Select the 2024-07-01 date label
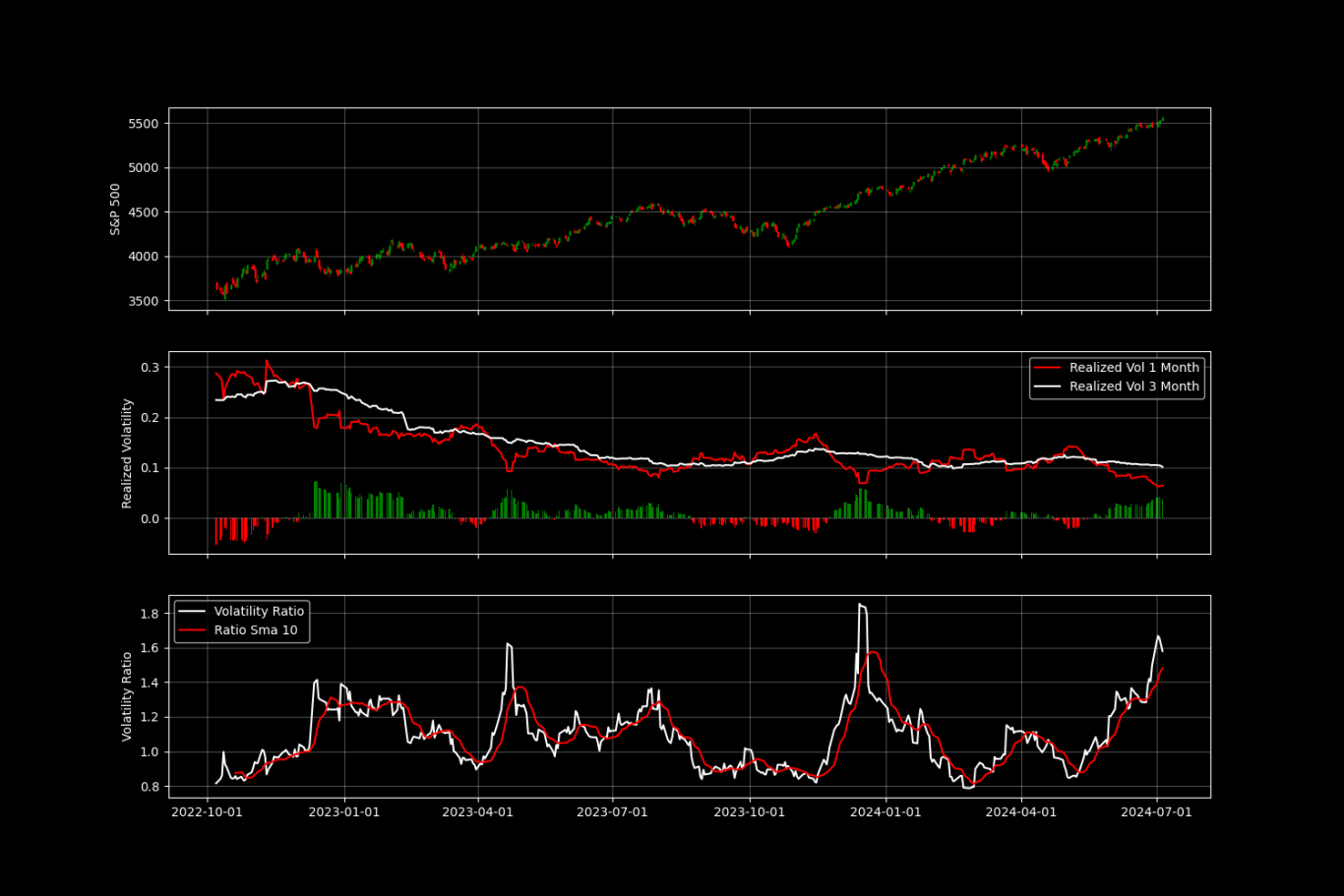The image size is (1344, 896). click(1156, 812)
